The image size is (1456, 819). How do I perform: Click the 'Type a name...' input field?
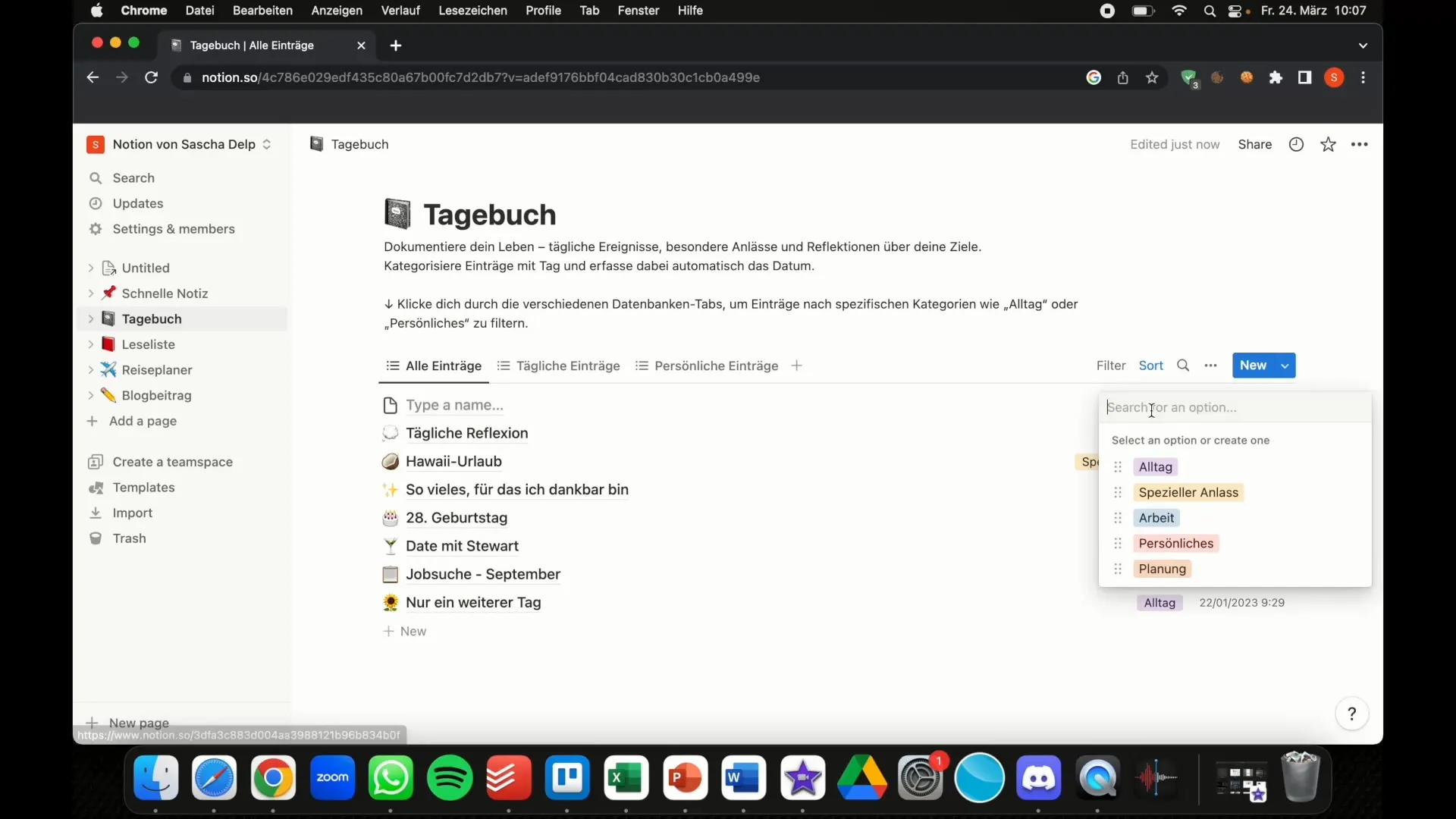[x=454, y=404]
